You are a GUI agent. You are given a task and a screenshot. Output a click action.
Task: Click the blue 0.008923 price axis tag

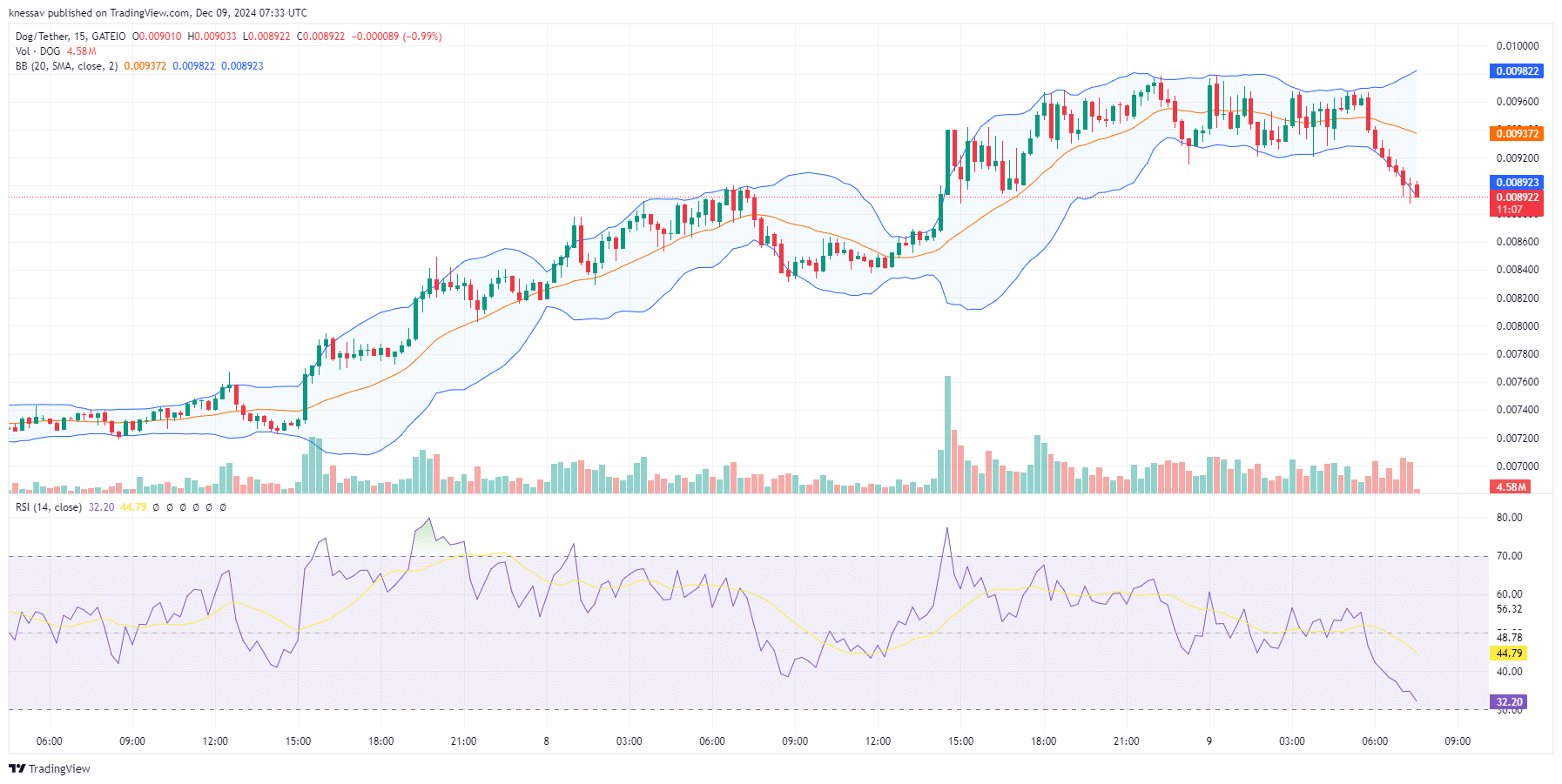click(x=1517, y=183)
